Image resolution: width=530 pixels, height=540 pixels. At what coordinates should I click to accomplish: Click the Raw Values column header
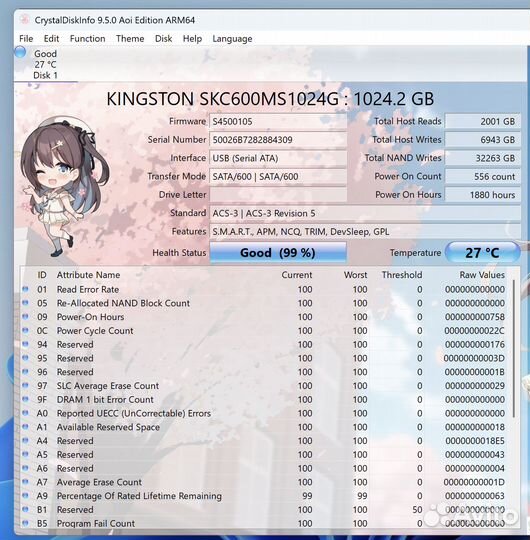482,275
